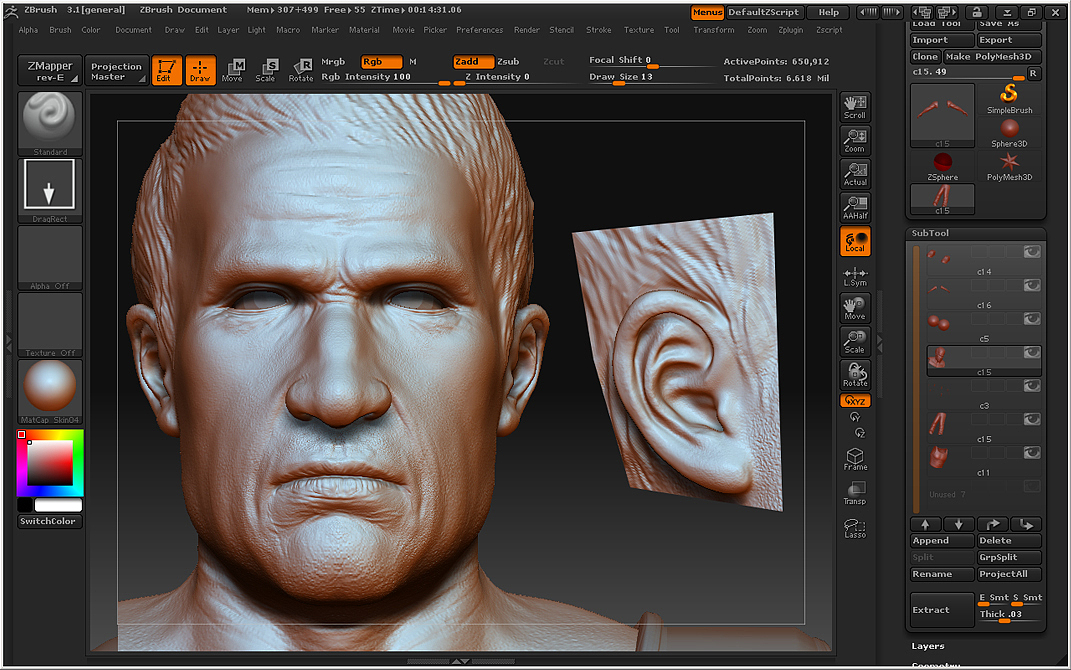1071x670 pixels.
Task: Open the Brush menu
Action: (x=60, y=30)
